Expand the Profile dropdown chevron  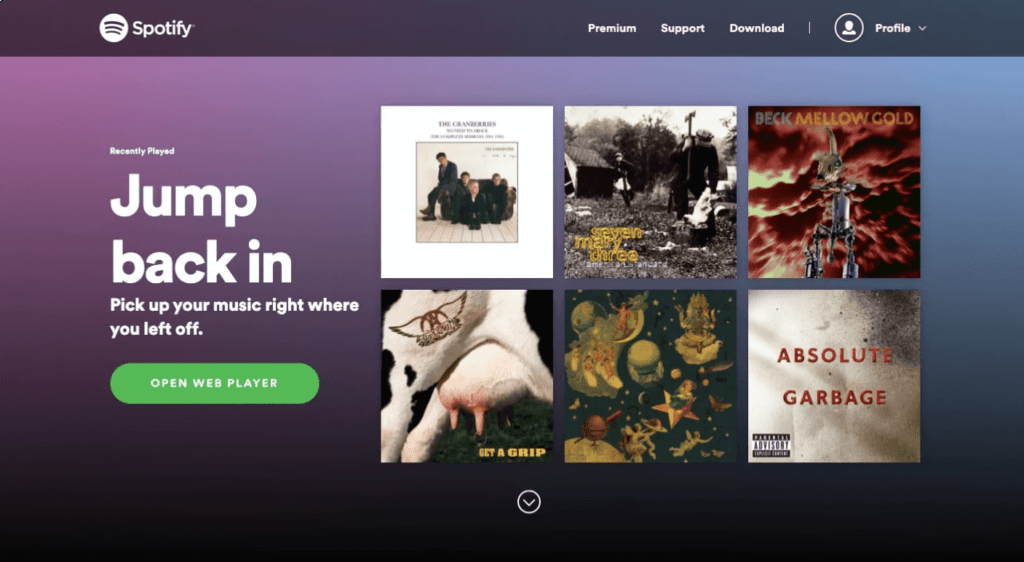922,29
